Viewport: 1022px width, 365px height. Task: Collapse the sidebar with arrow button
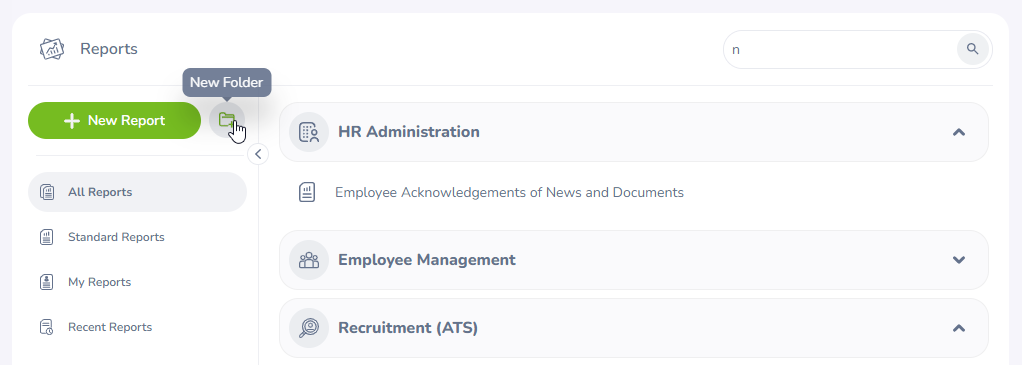[x=258, y=154]
